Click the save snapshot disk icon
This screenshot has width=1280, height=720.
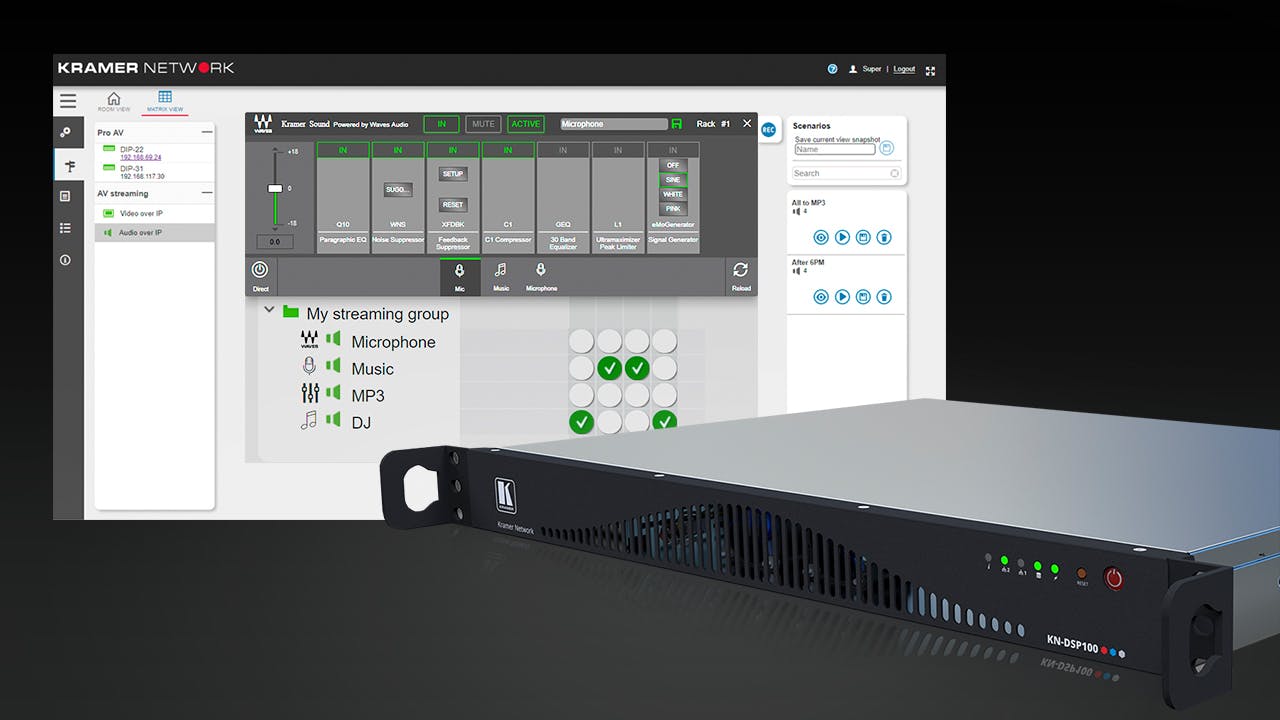887,148
